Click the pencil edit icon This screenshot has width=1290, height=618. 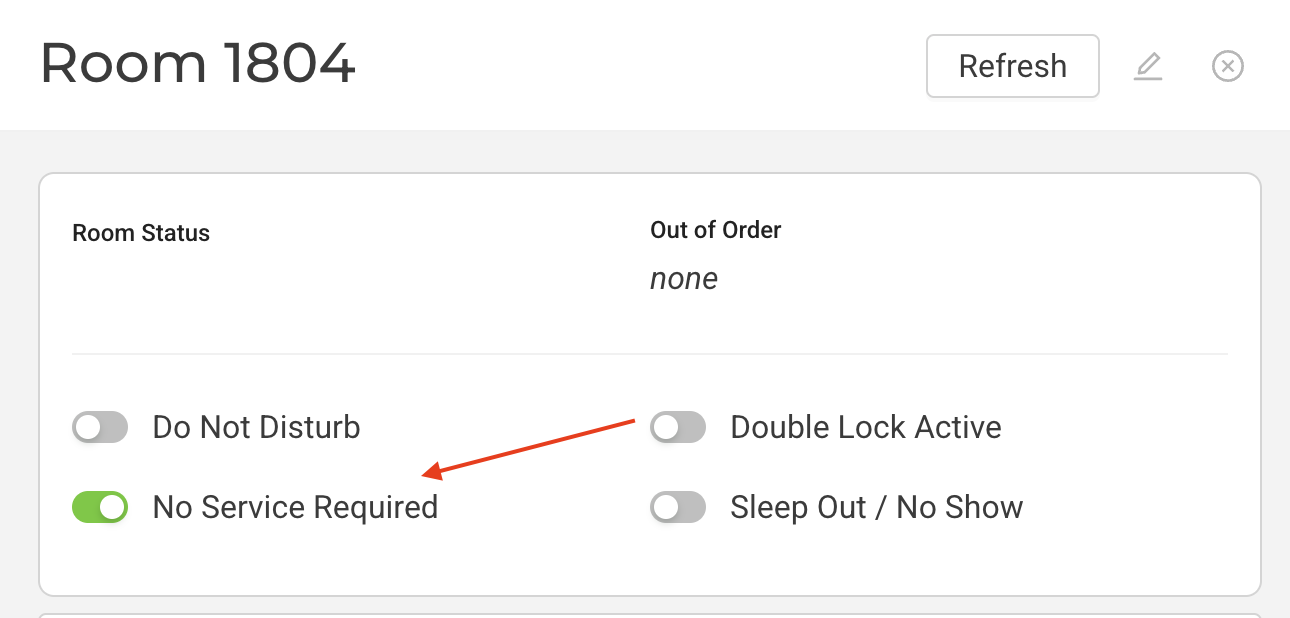[x=1148, y=66]
